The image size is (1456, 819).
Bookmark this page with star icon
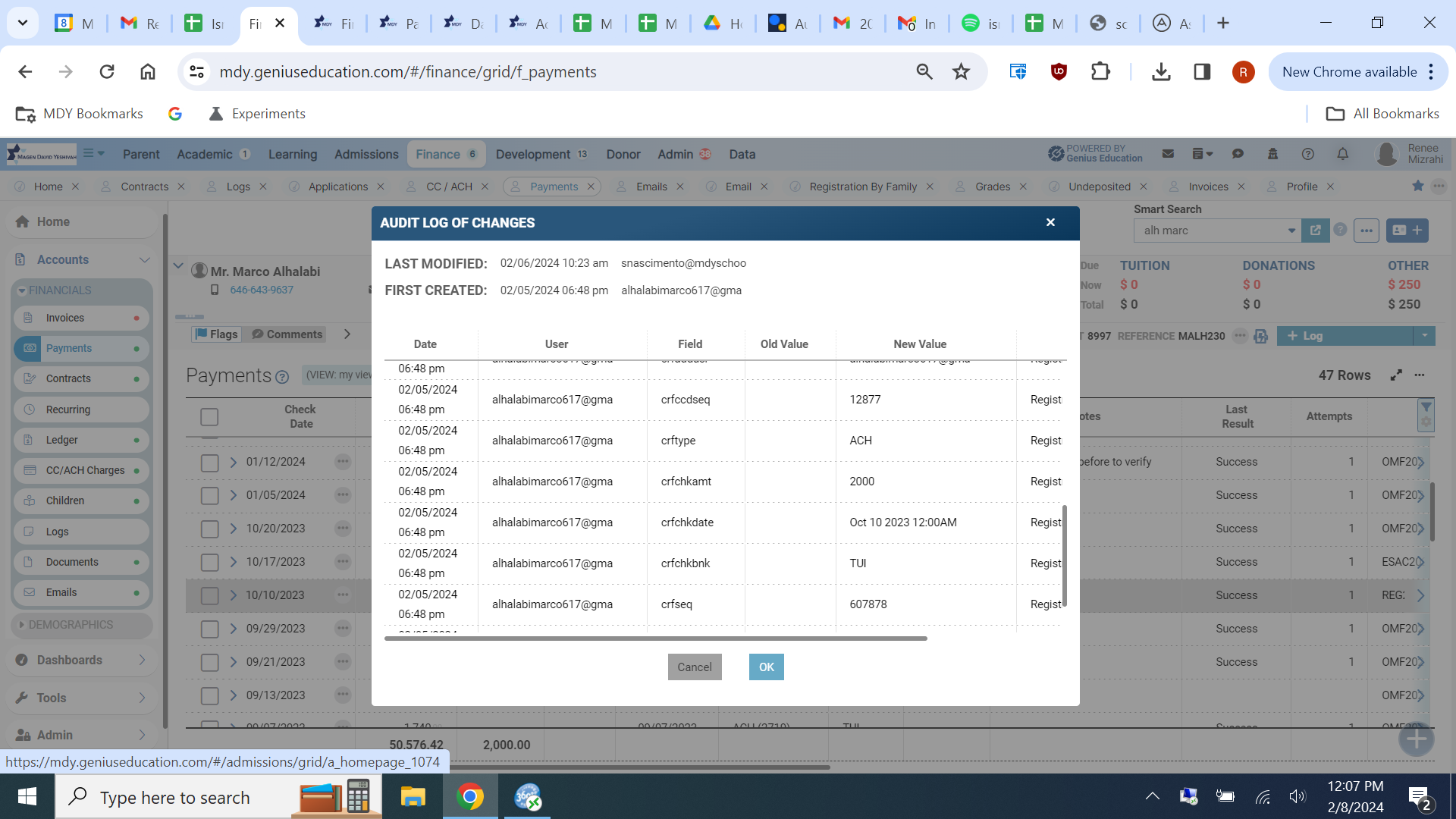(961, 72)
